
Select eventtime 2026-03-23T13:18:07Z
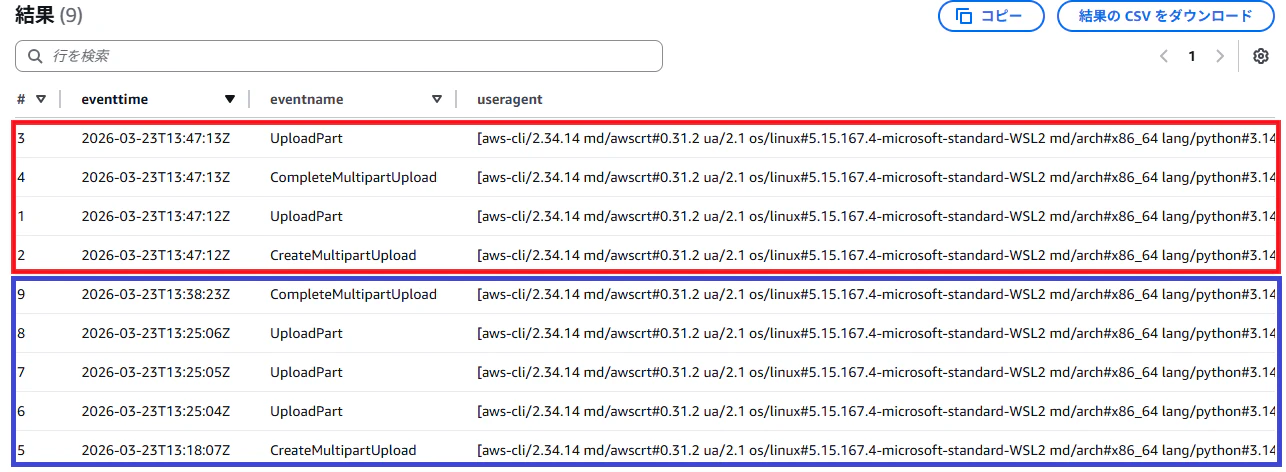[x=156, y=450]
